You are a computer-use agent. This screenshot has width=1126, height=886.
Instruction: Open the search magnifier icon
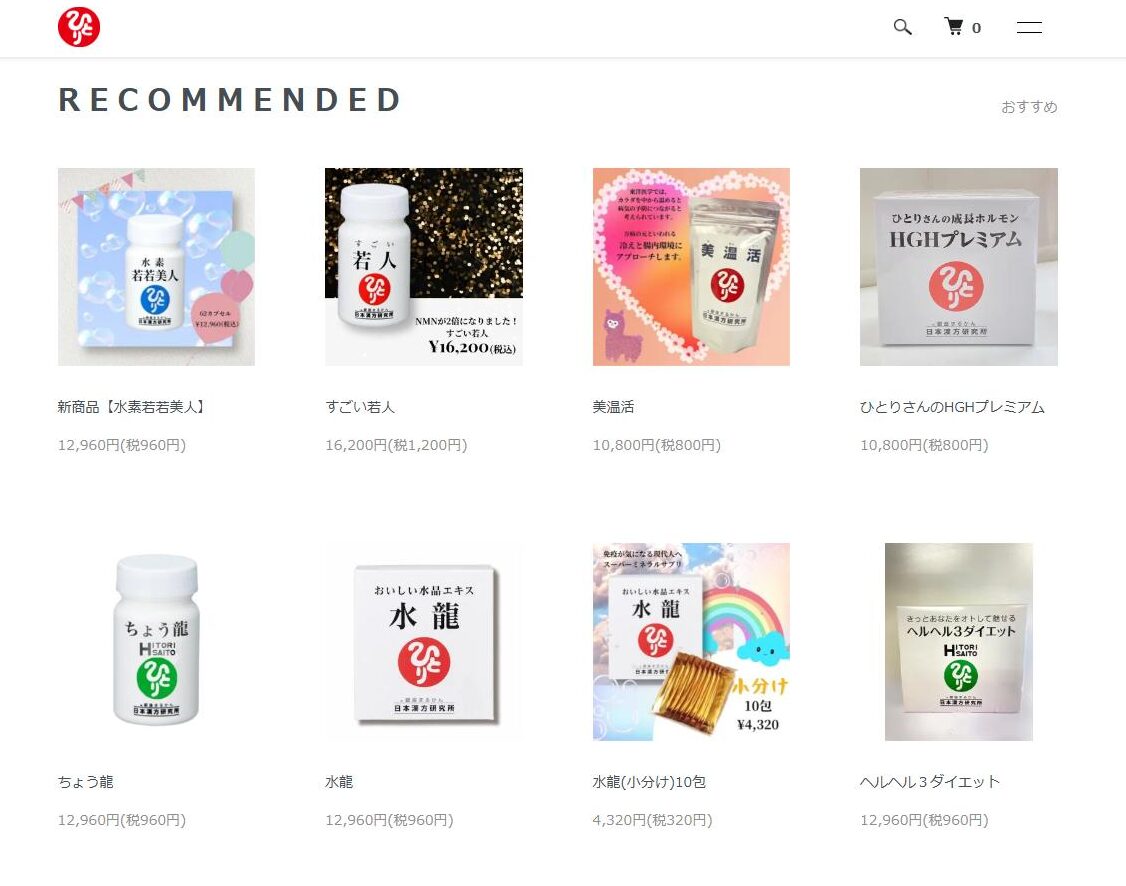(903, 27)
